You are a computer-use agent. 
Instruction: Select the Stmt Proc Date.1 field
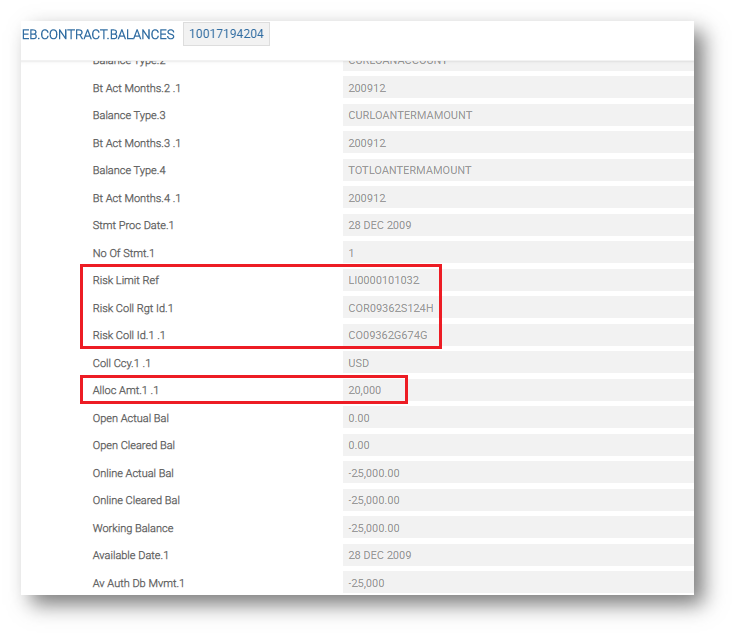coord(517,225)
